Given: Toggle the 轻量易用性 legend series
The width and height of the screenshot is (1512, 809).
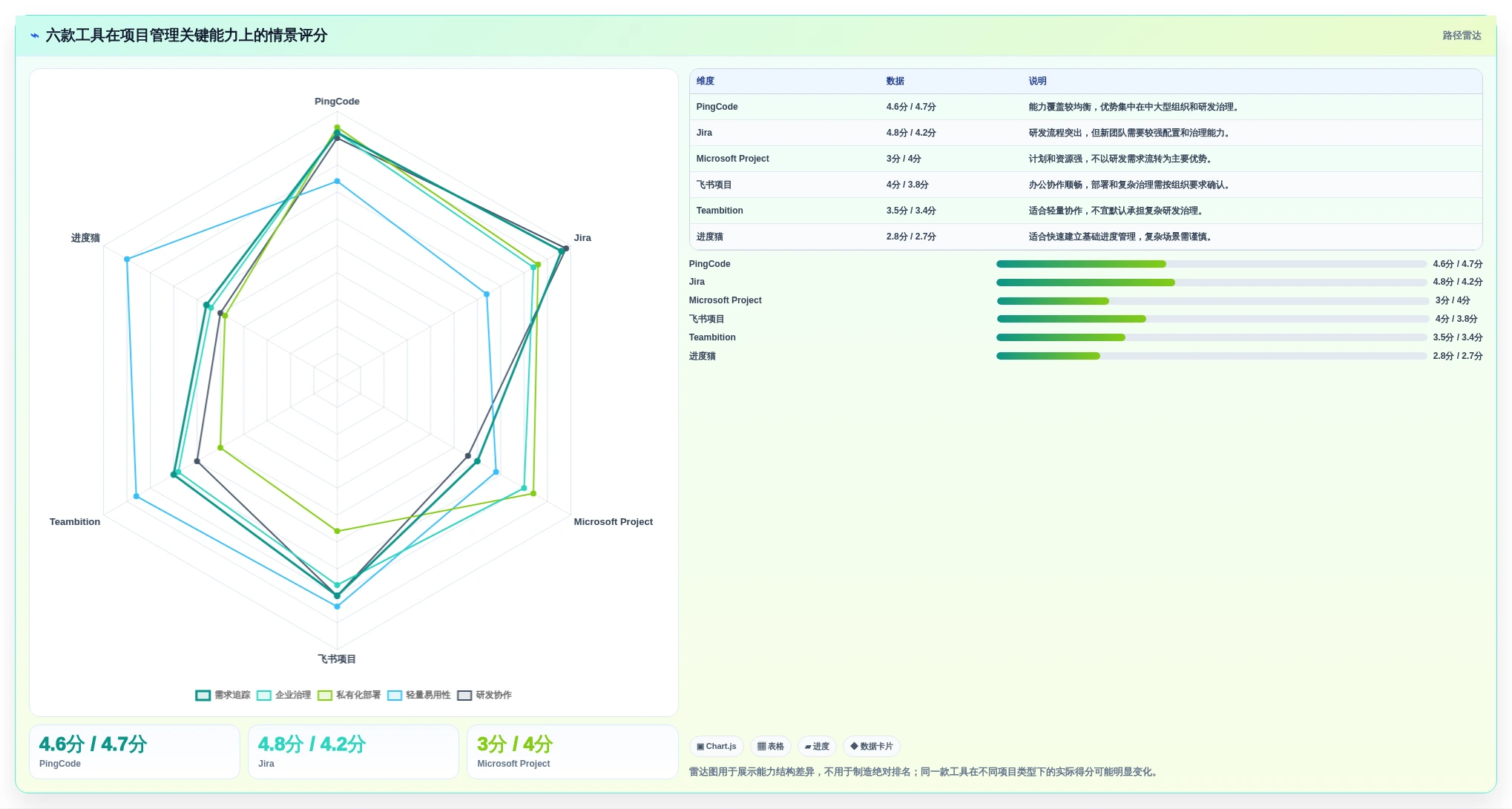Looking at the screenshot, I should tap(418, 695).
